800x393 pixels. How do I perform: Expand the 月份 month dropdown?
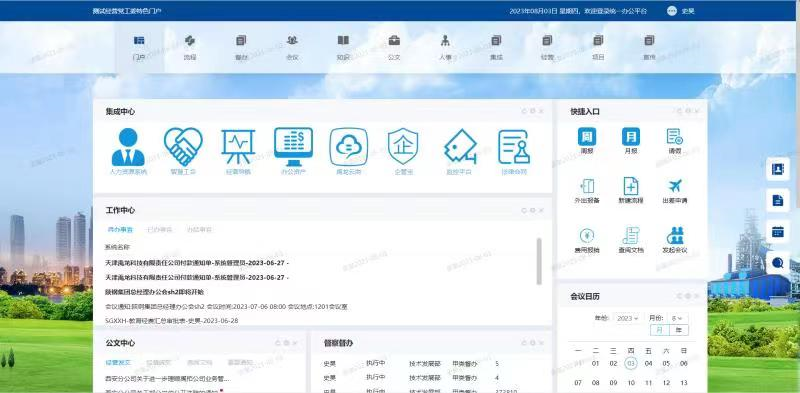(678, 318)
